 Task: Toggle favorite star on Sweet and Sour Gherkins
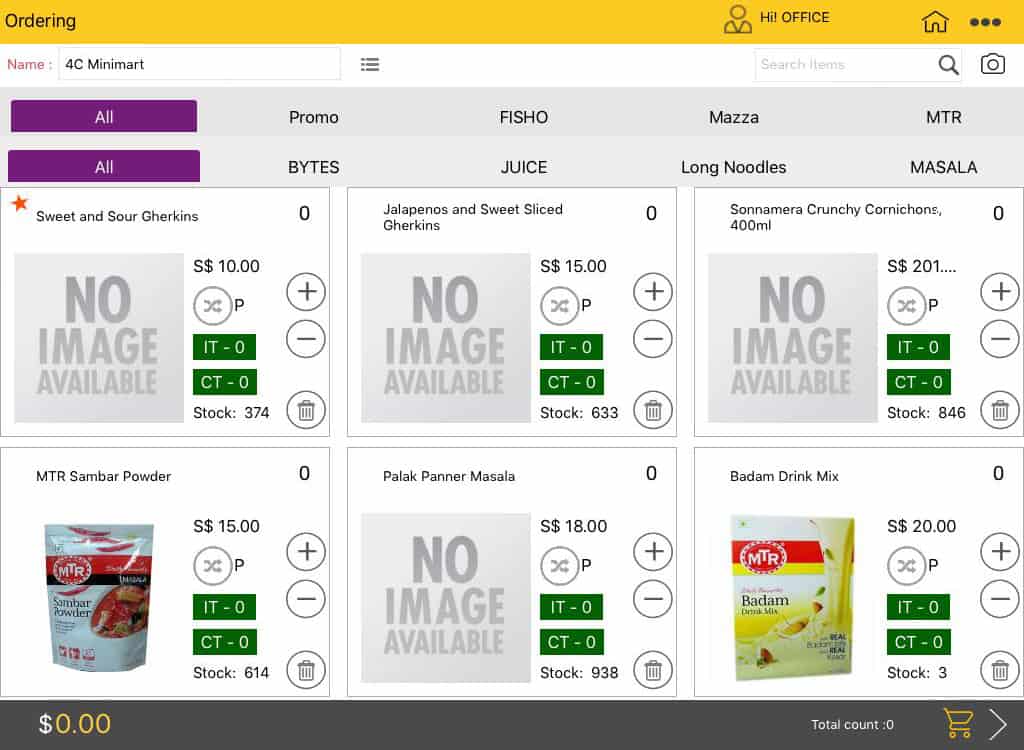point(20,203)
